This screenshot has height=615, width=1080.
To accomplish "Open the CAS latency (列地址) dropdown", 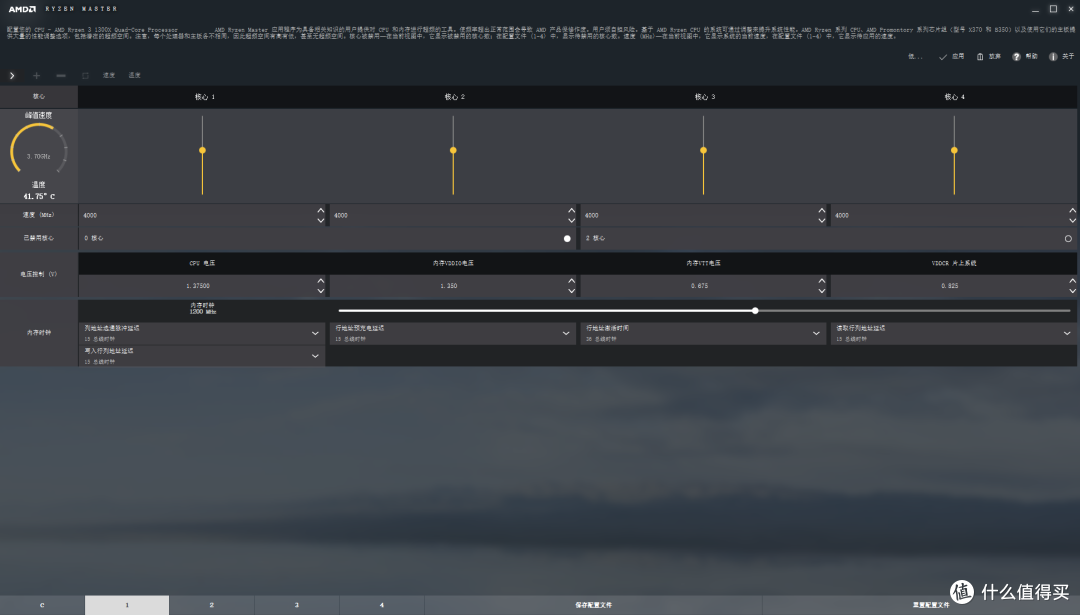I will click(x=202, y=333).
